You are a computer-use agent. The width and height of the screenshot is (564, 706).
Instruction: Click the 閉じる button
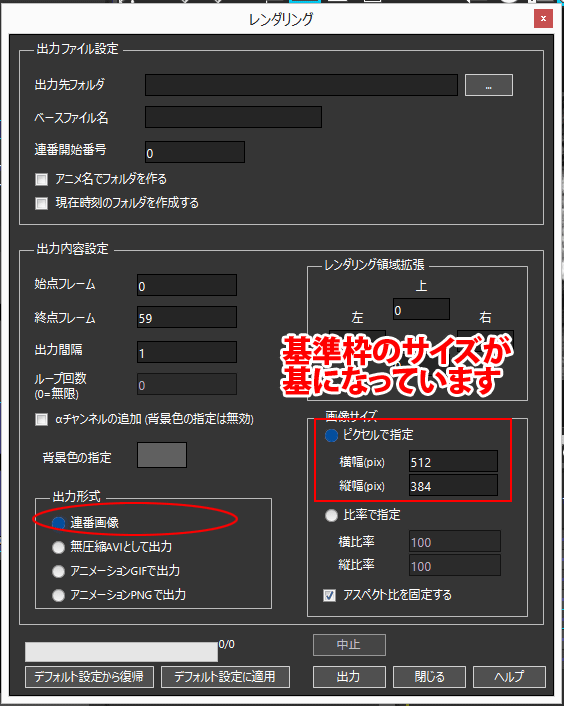(429, 677)
